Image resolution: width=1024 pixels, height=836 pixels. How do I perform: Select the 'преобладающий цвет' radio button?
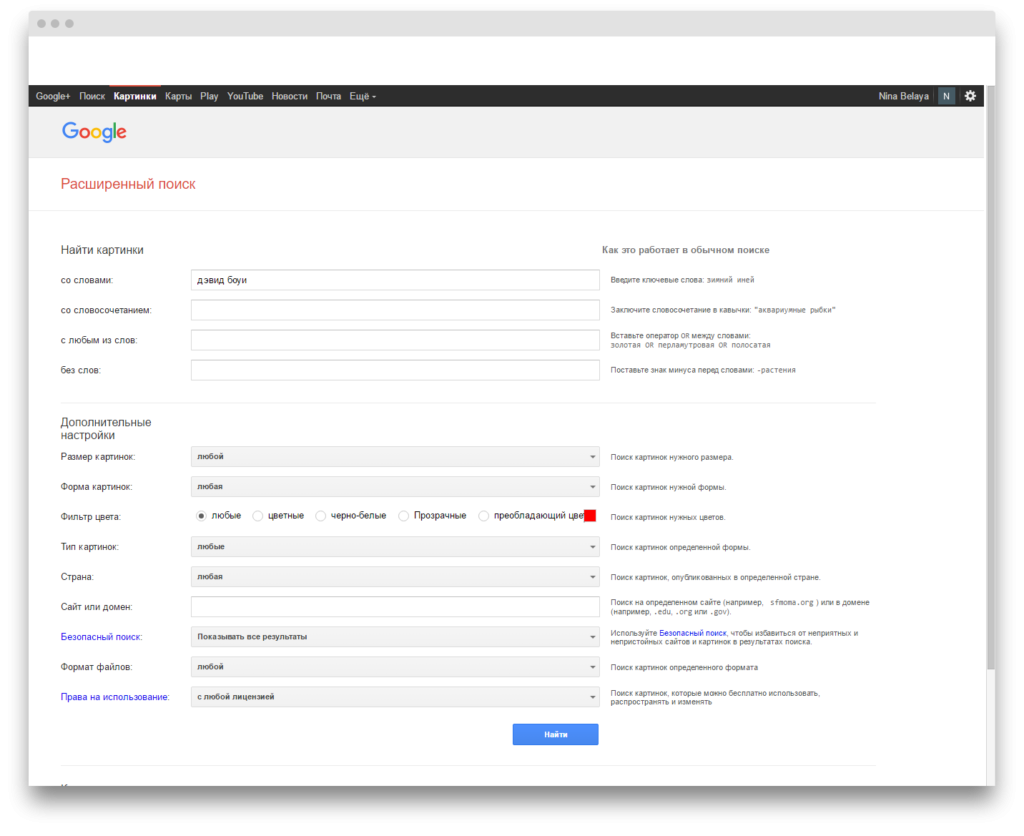483,516
